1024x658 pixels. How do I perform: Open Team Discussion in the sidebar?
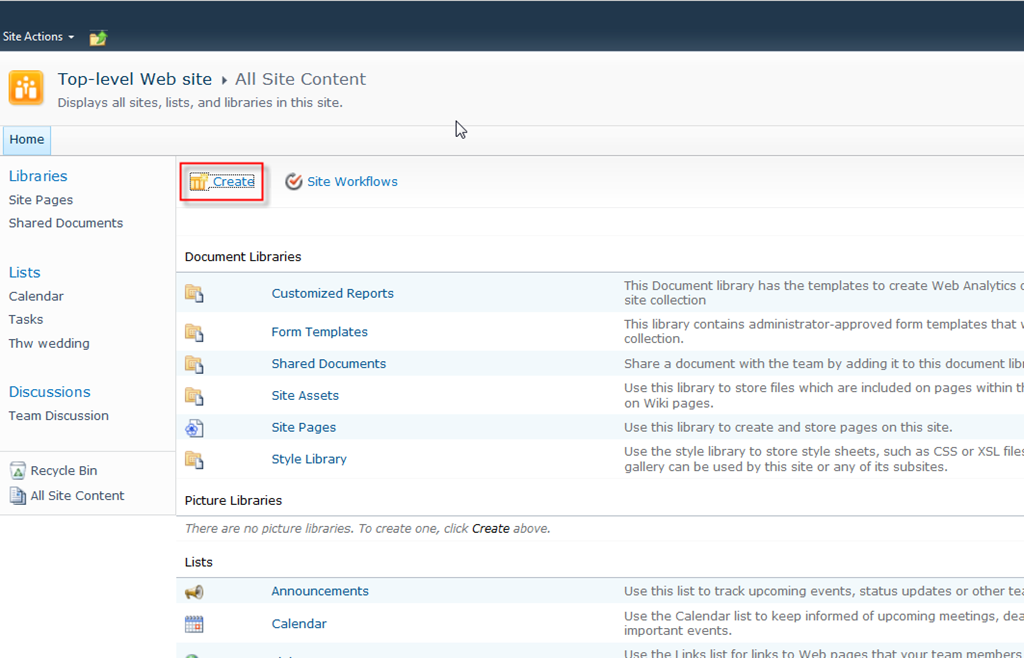tap(59, 416)
